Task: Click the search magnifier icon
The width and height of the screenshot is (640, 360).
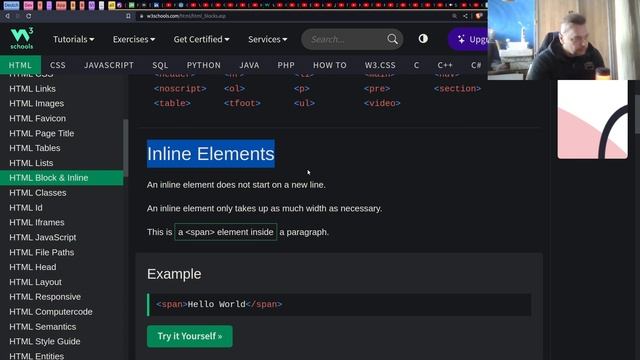Action: (392, 39)
